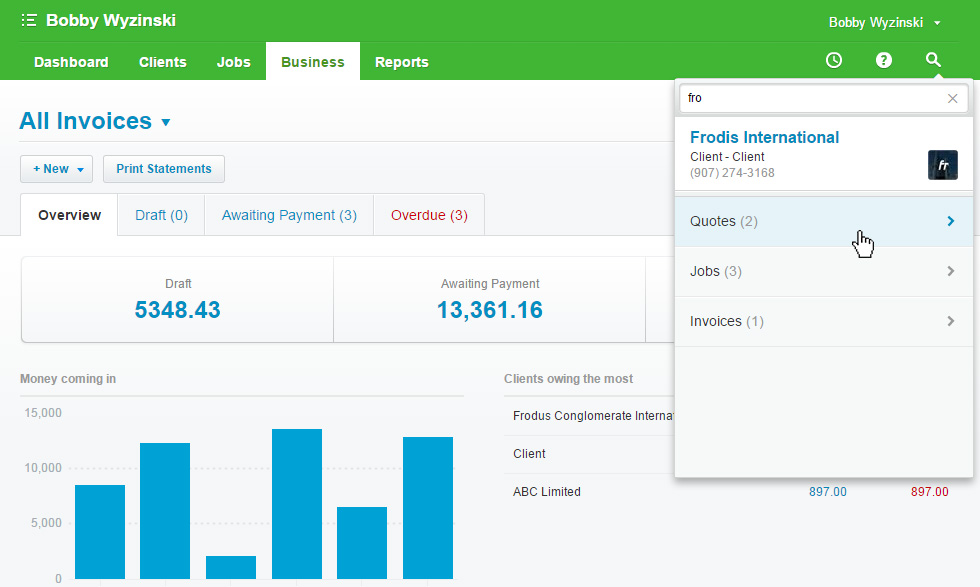This screenshot has width=980, height=587.
Task: Open the Clients section
Action: pos(162,61)
